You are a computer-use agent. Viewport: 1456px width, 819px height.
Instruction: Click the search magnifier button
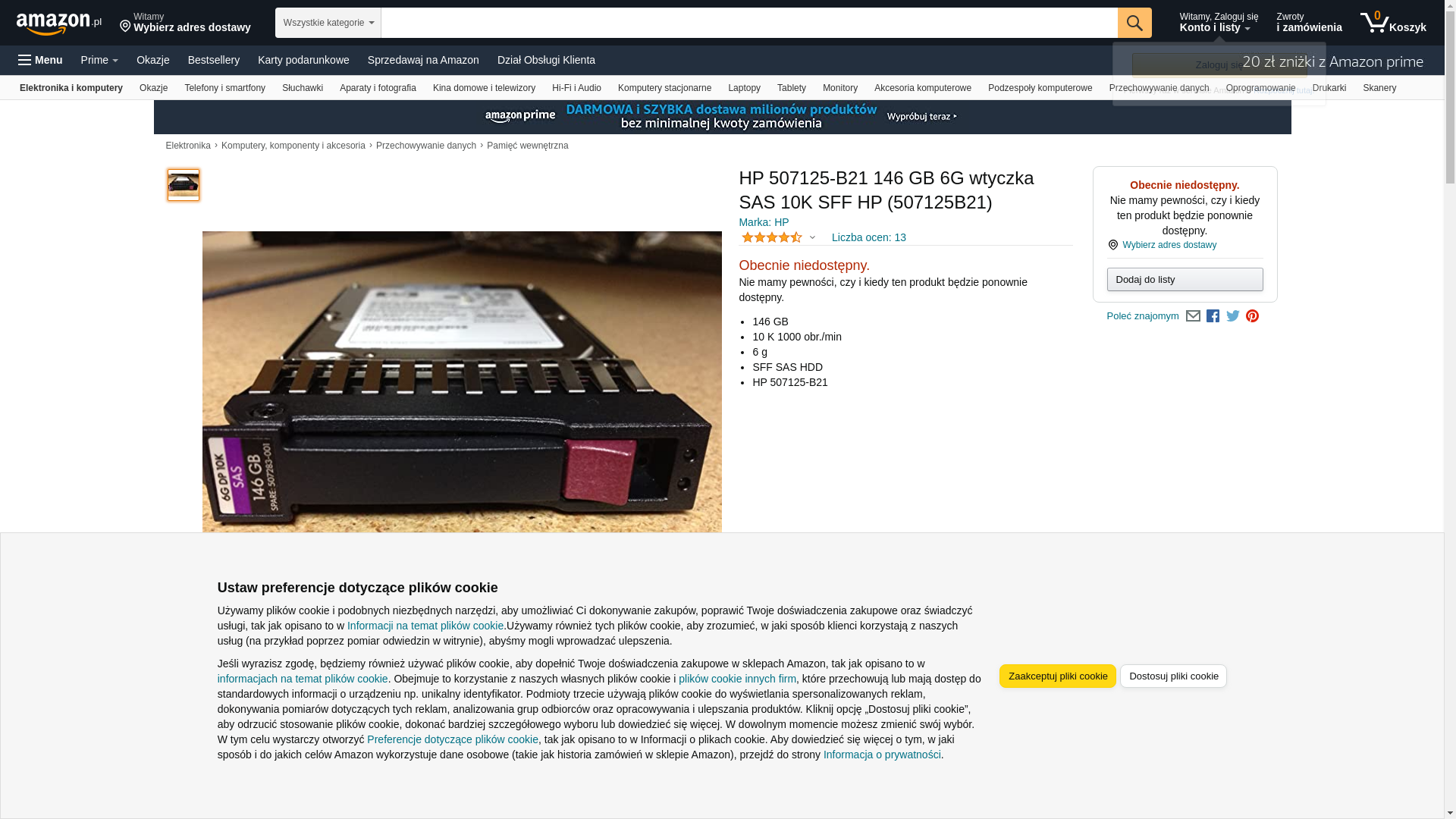tap(1134, 23)
